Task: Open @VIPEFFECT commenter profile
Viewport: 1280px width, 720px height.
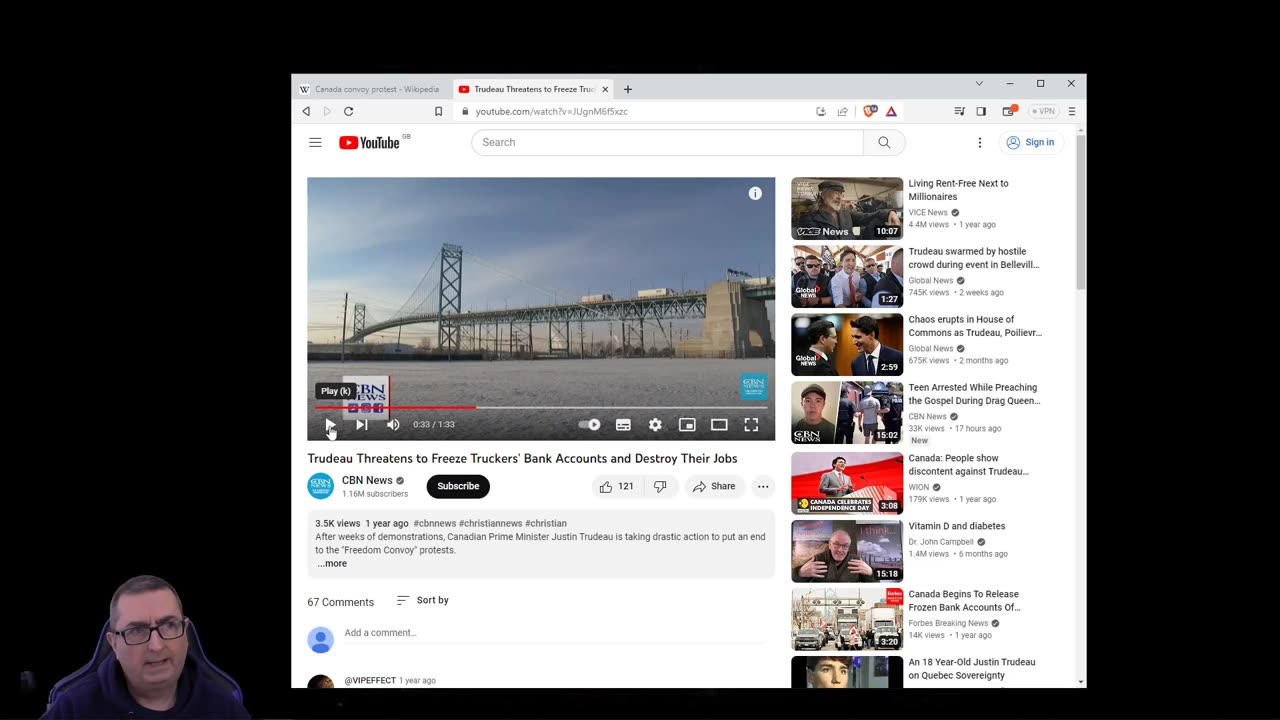Action: pyautogui.click(x=370, y=681)
